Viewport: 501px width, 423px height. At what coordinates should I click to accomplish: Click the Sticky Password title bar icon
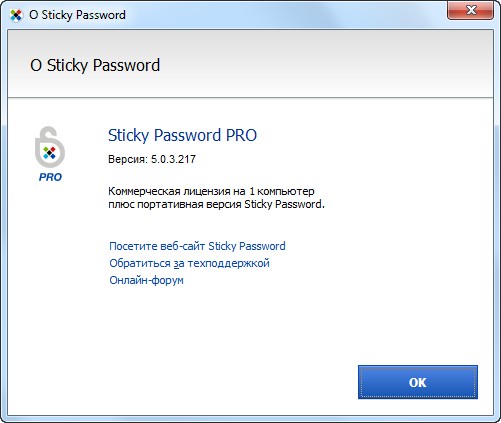click(16, 15)
